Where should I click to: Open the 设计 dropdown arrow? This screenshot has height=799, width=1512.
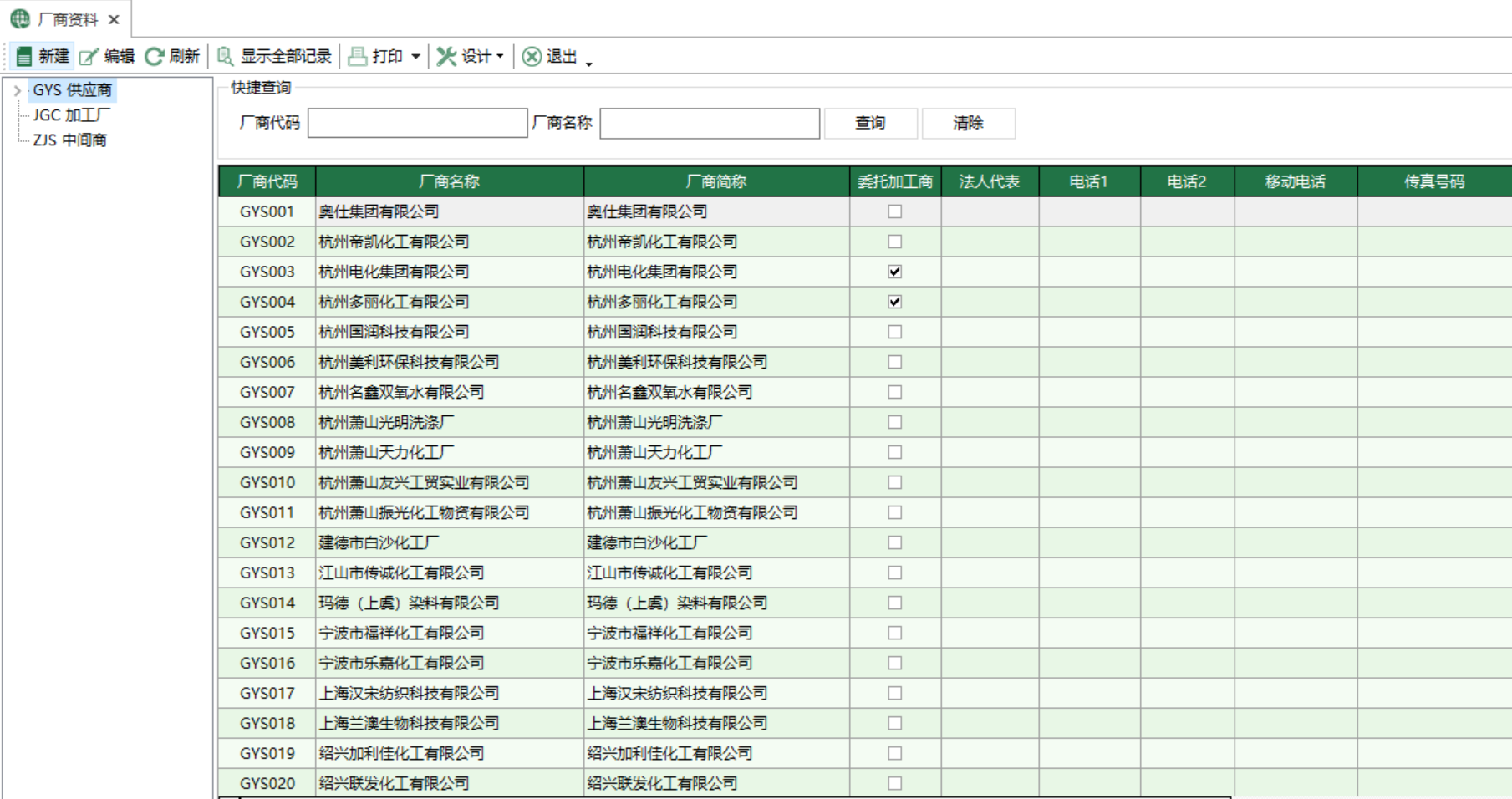[x=500, y=56]
